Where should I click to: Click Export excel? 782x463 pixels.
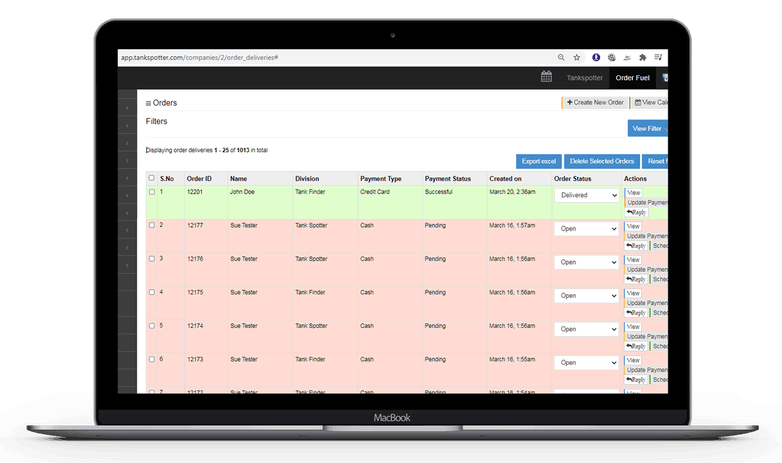point(539,161)
